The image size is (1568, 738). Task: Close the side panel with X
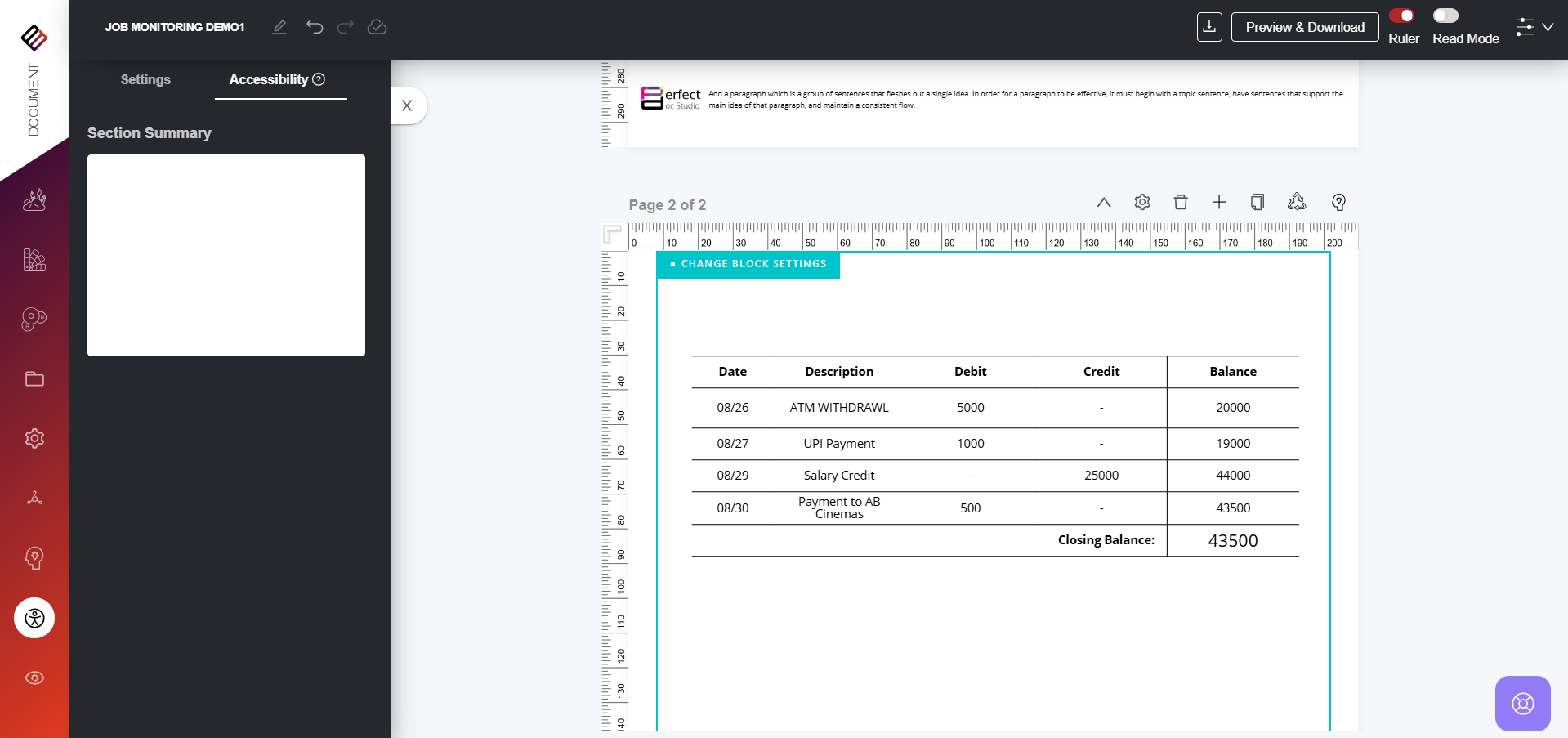coord(407,105)
